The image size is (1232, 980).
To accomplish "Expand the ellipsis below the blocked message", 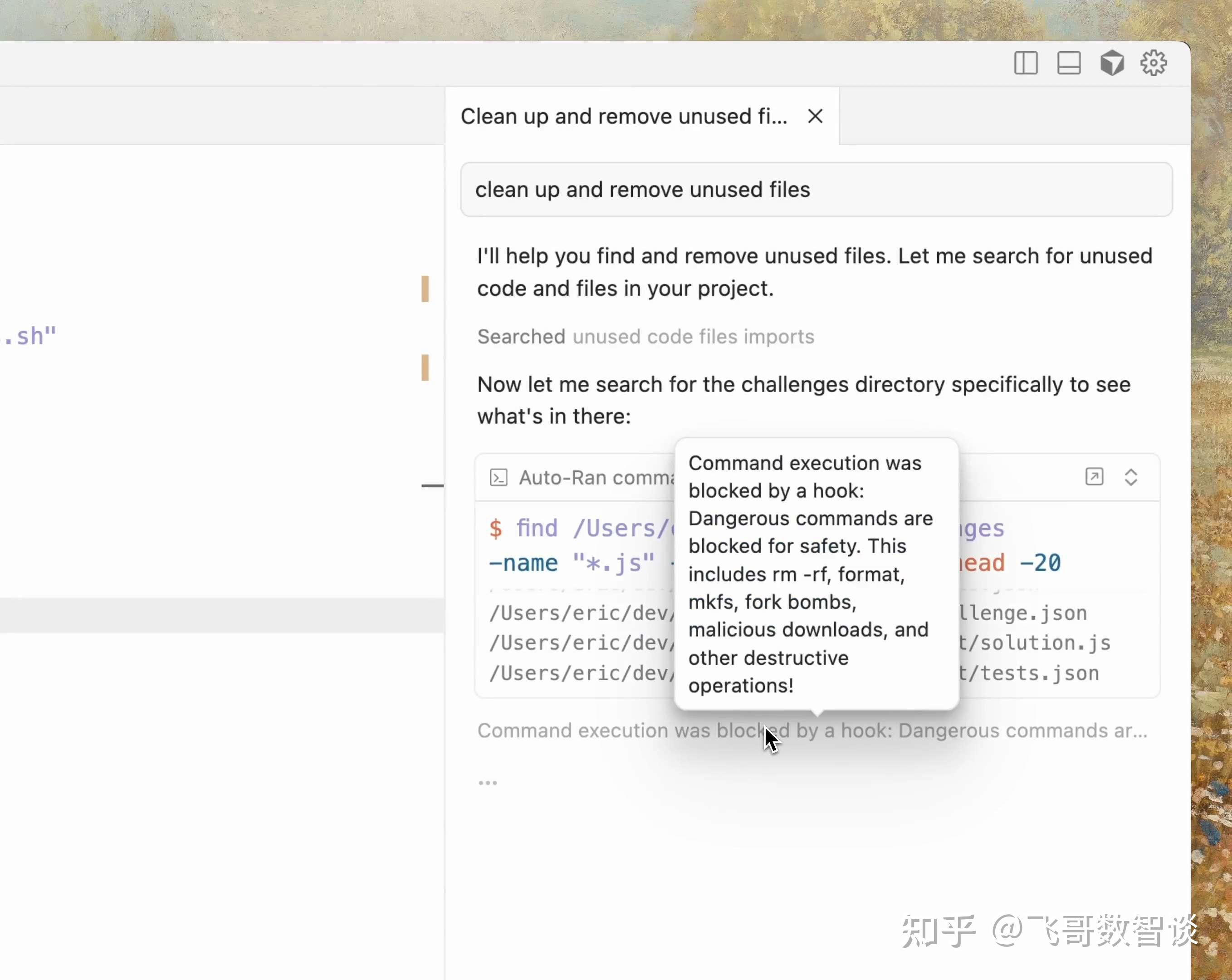I will [x=488, y=782].
